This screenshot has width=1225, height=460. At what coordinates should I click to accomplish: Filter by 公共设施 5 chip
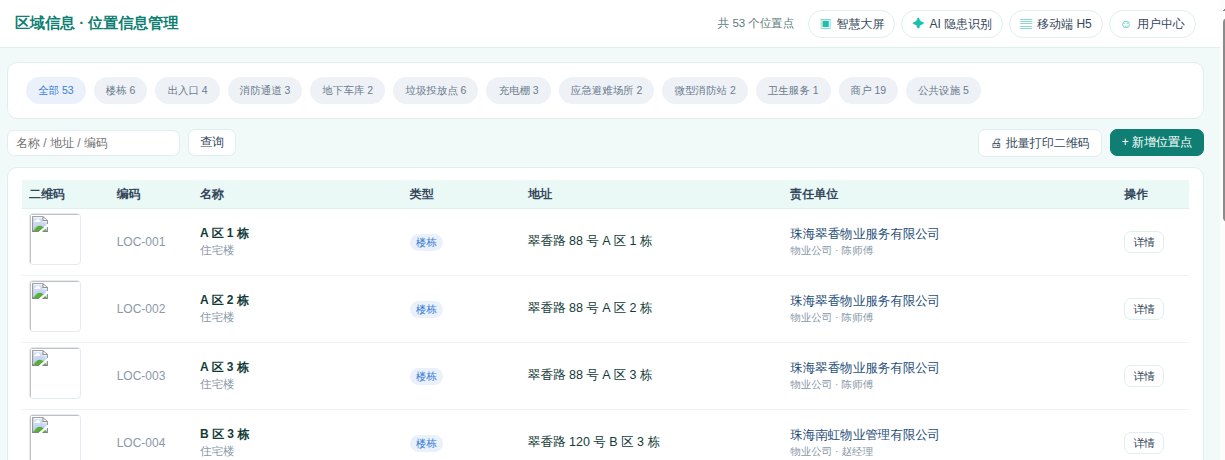[x=943, y=91]
